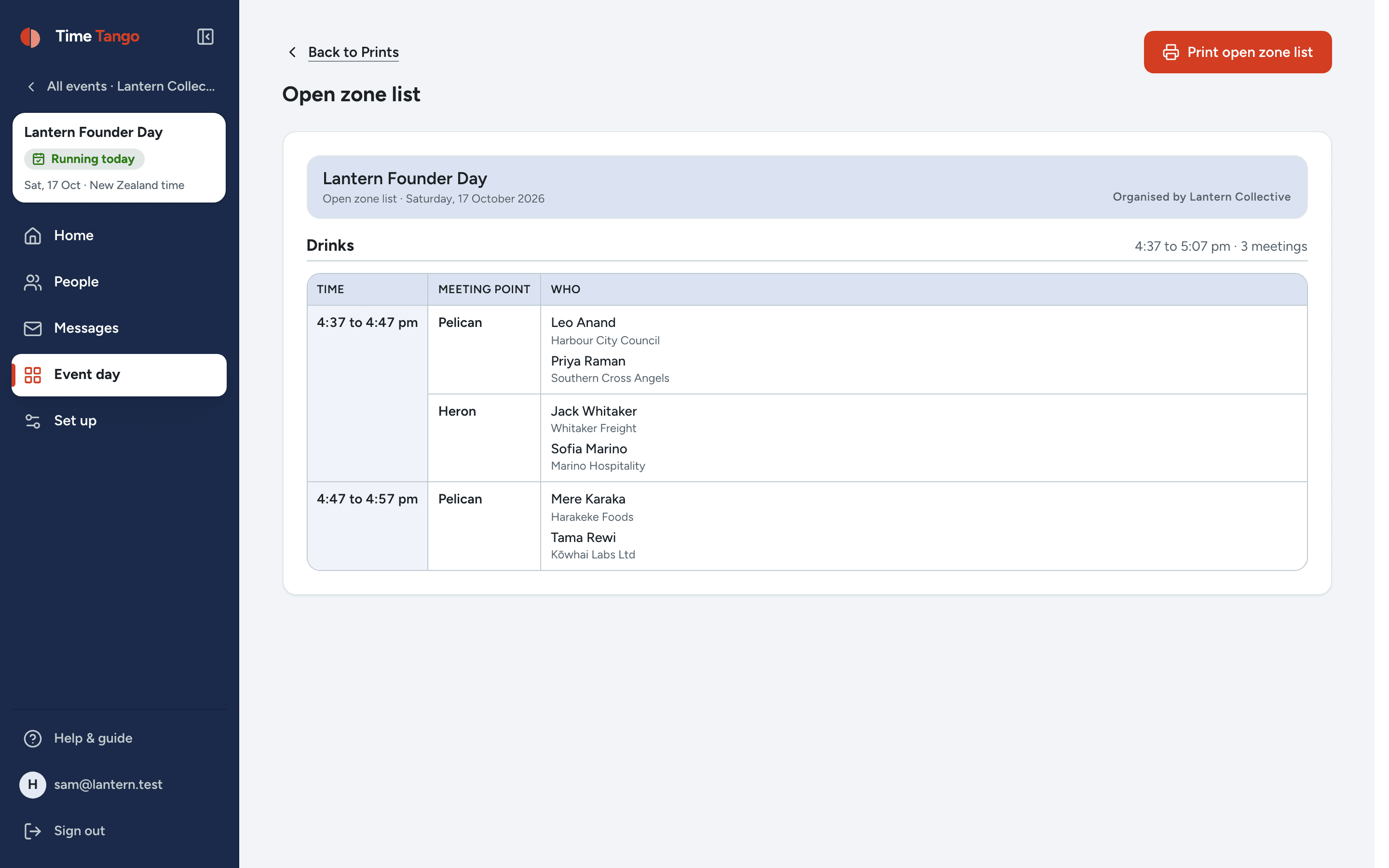Viewport: 1389px width, 868px height.
Task: Click the Event day grid icon
Action: click(x=33, y=375)
